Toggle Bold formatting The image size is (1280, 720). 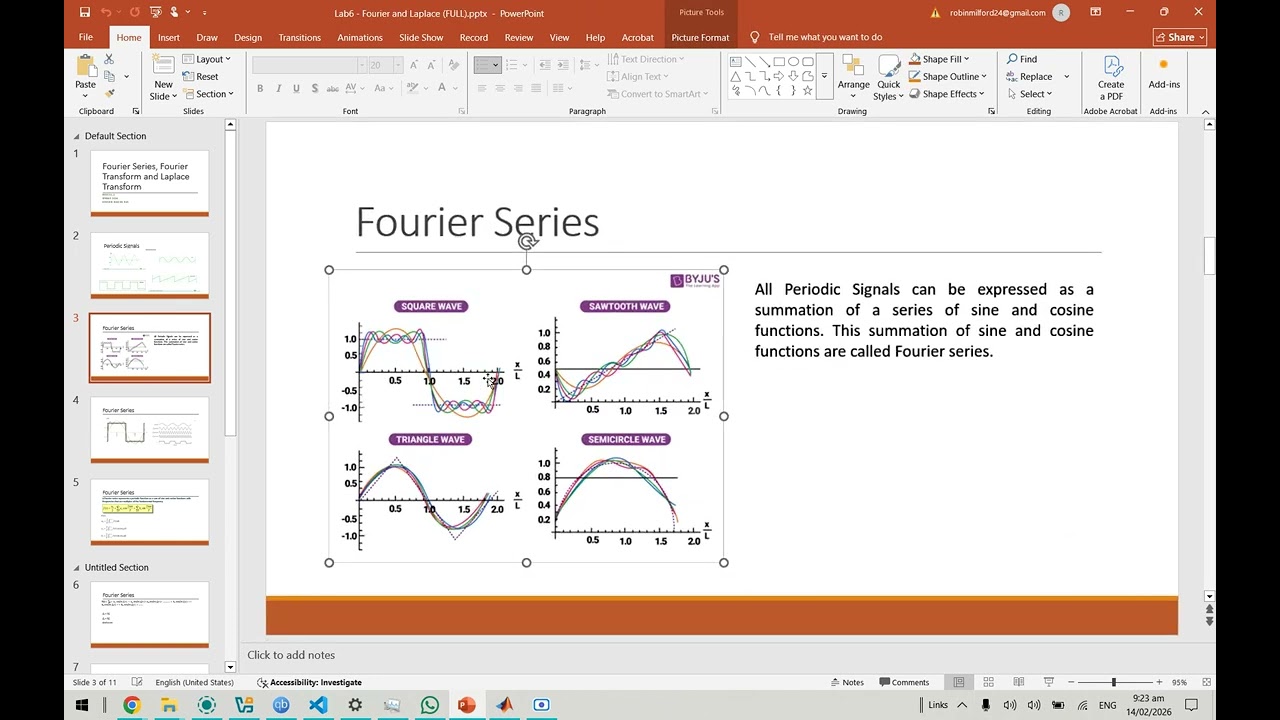[x=260, y=88]
